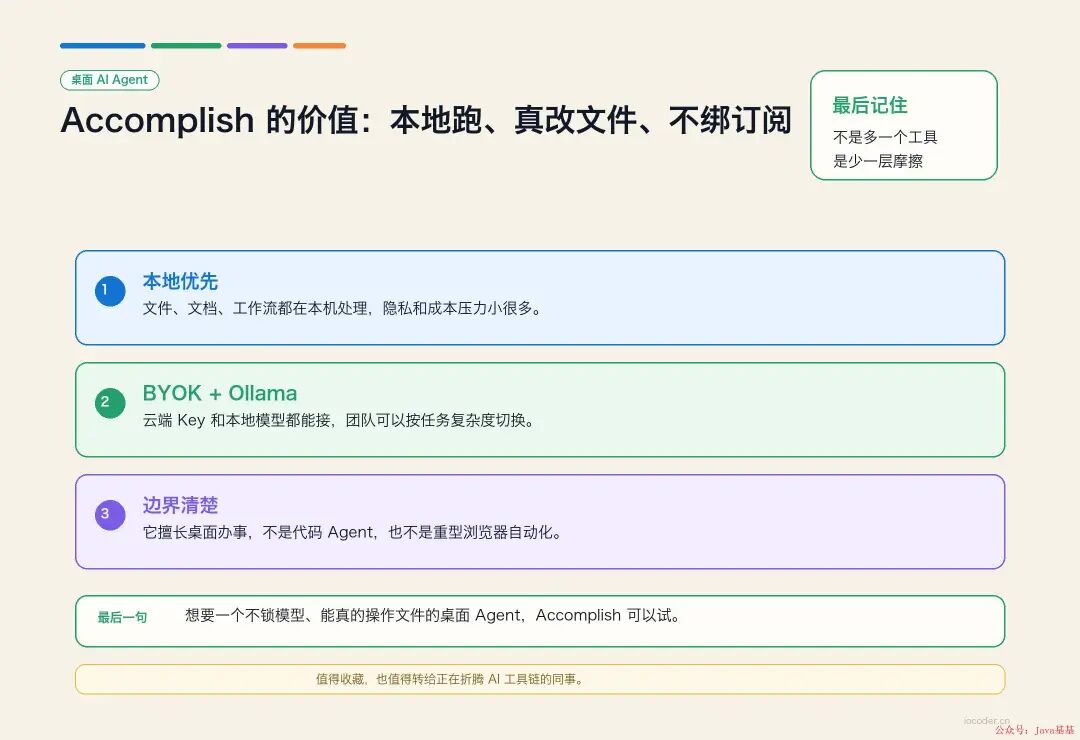Click the blue number 1 circle badge
The width and height of the screenshot is (1080, 740).
110,291
